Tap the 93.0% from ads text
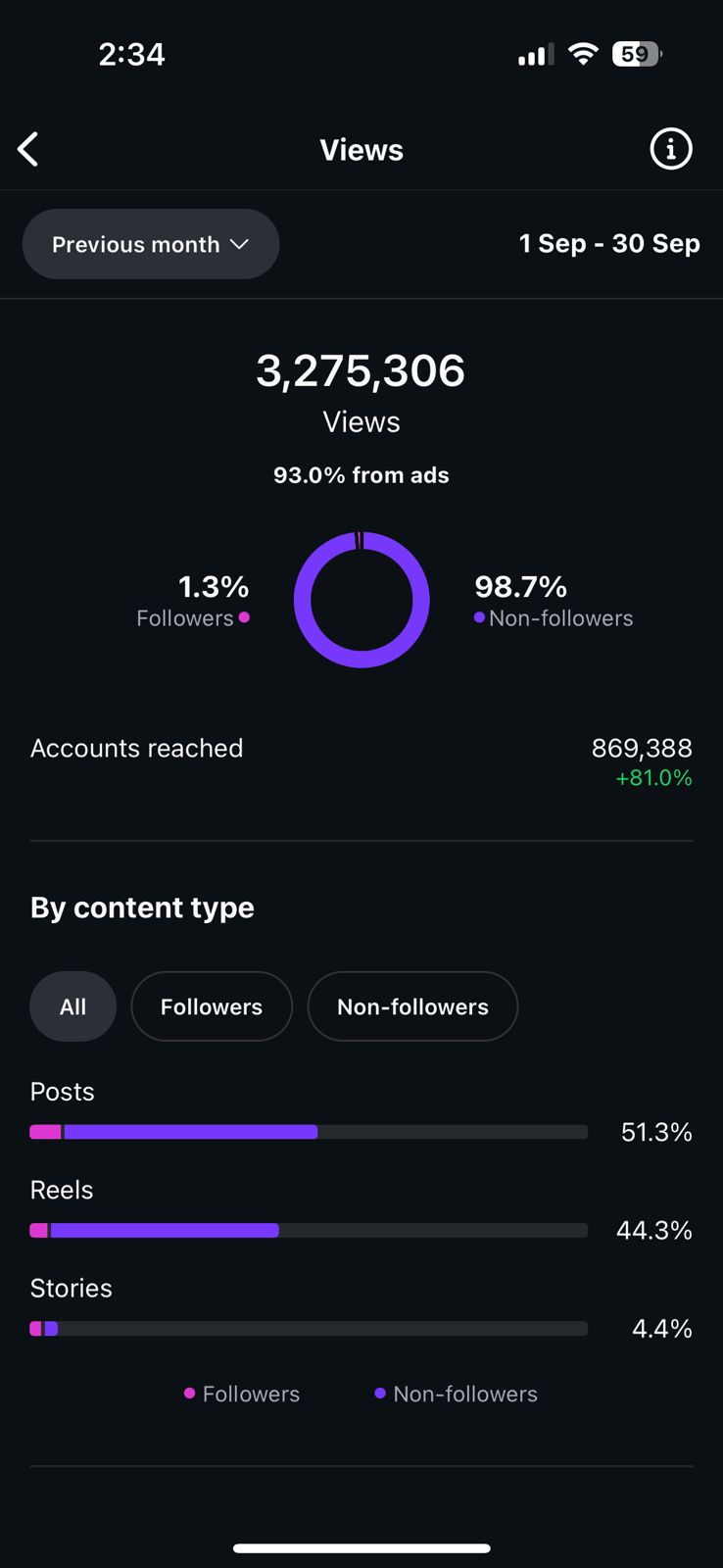Viewport: 723px width, 1568px height. coord(361,475)
